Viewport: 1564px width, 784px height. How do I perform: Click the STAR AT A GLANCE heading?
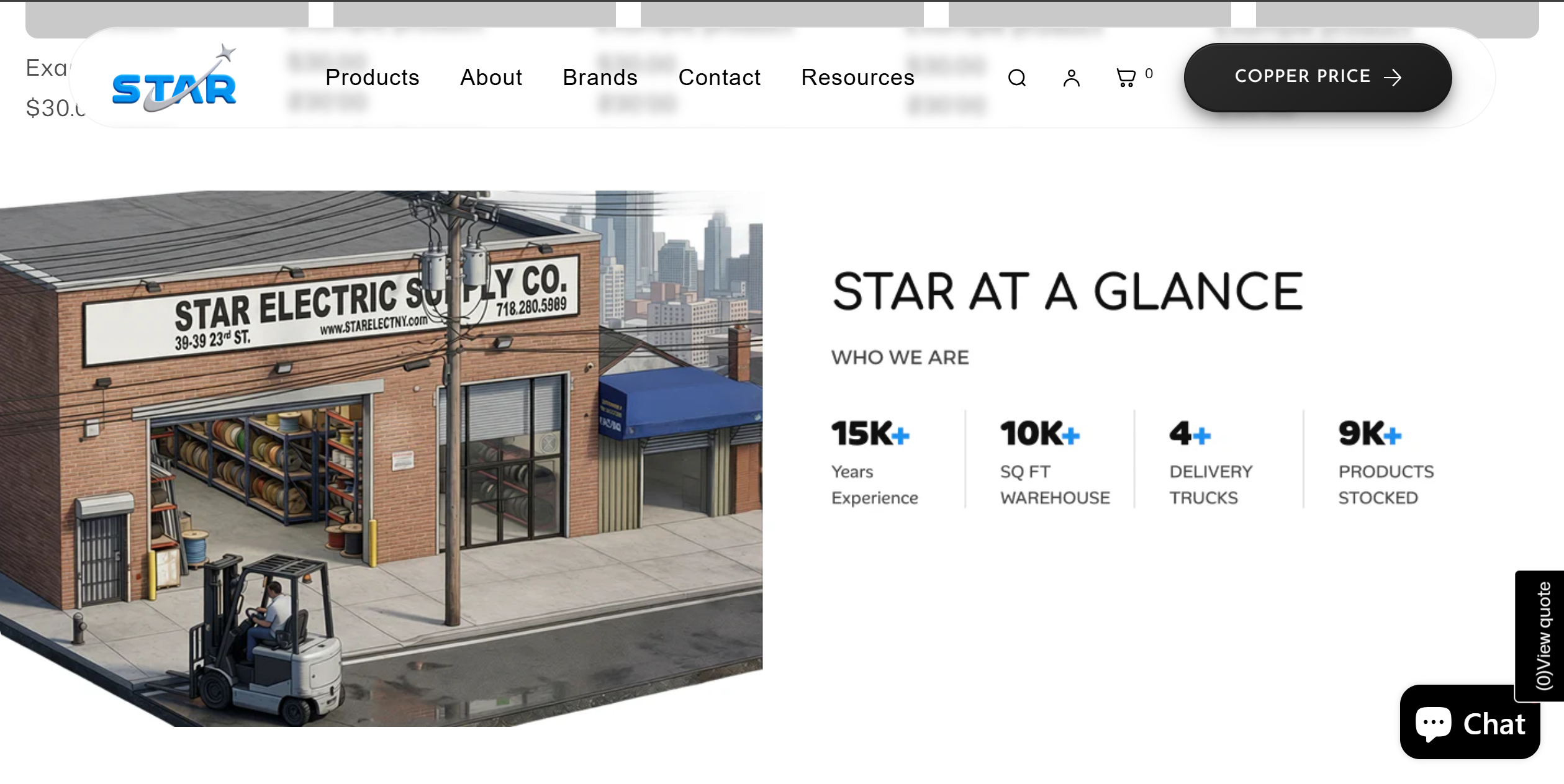point(1067,291)
